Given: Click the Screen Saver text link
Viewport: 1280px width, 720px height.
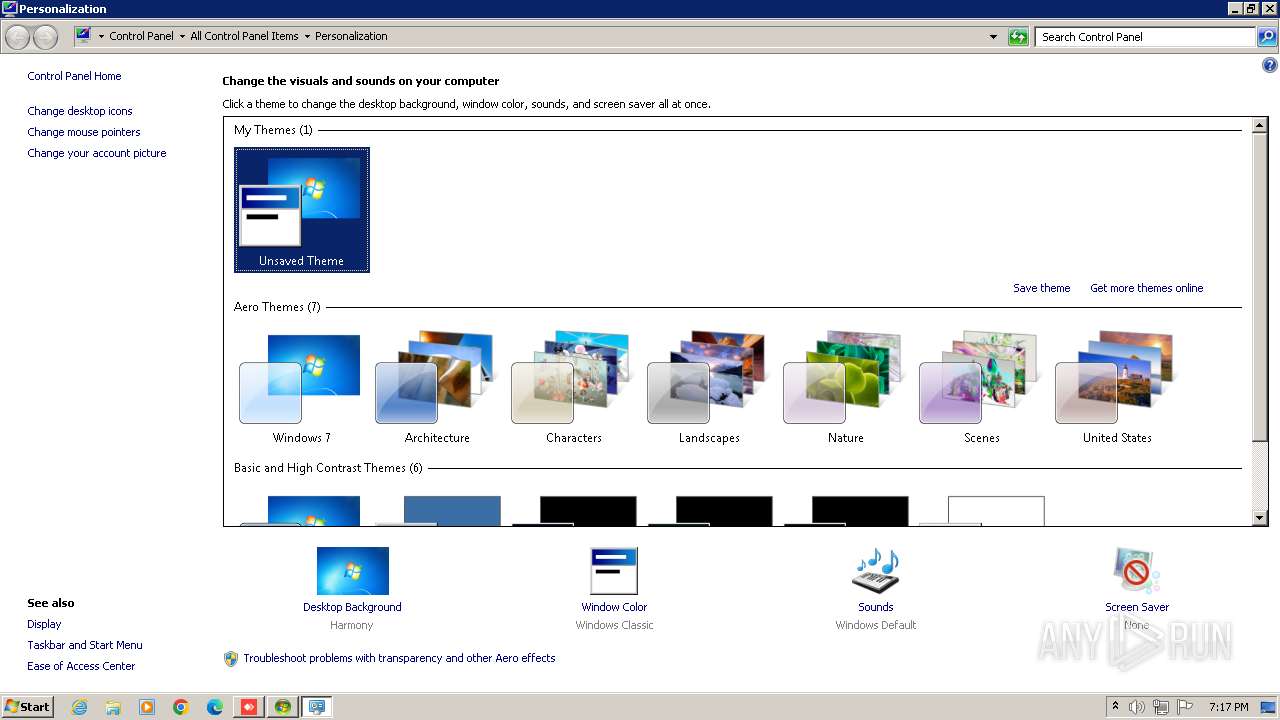Looking at the screenshot, I should coord(1137,607).
